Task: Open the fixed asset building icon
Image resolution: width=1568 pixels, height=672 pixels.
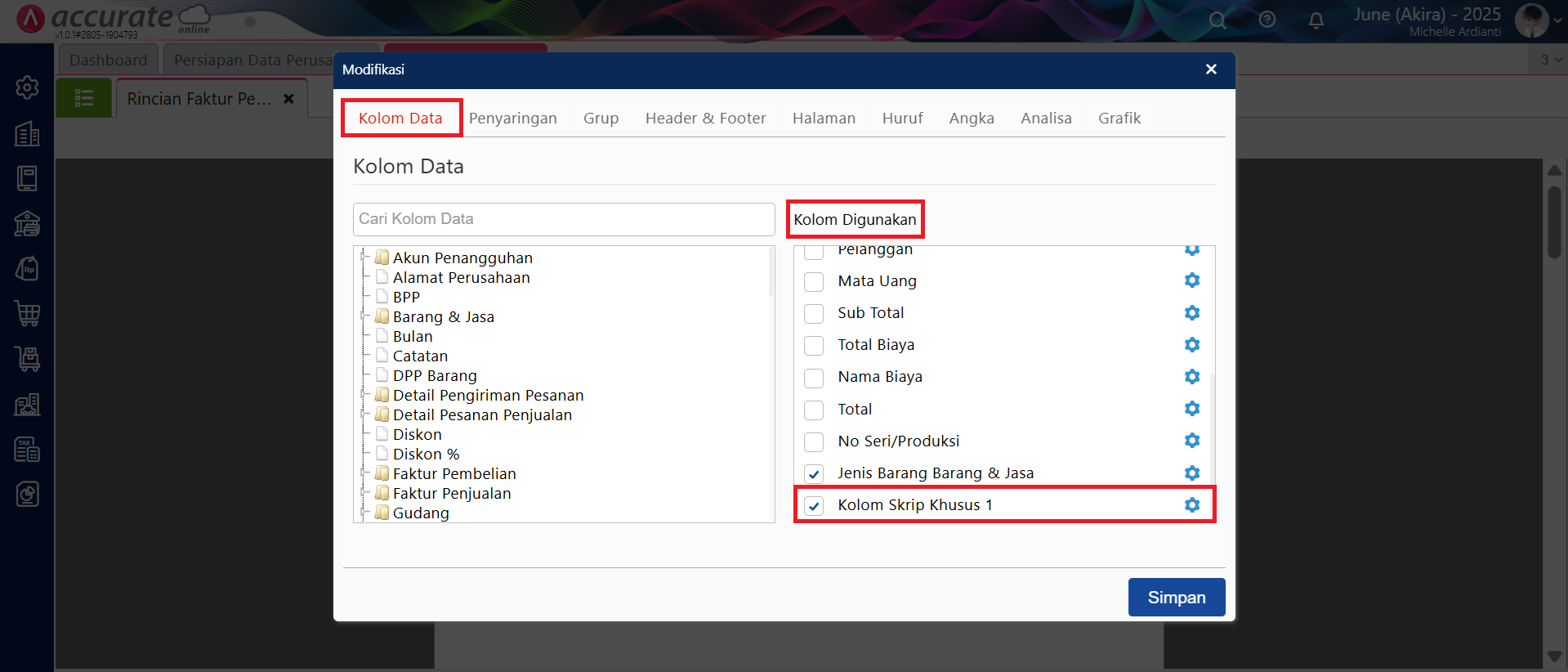Action: 27,404
